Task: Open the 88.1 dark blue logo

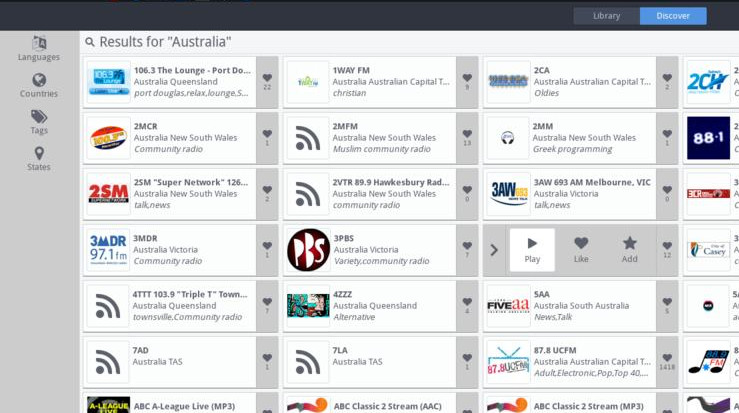Action: 708,138
